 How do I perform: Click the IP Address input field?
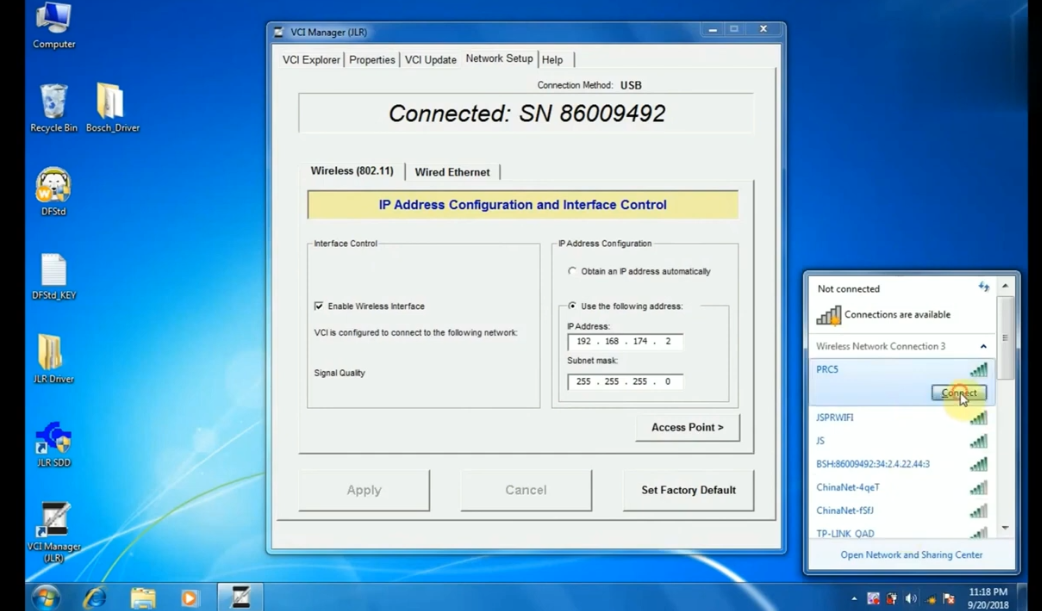point(625,342)
